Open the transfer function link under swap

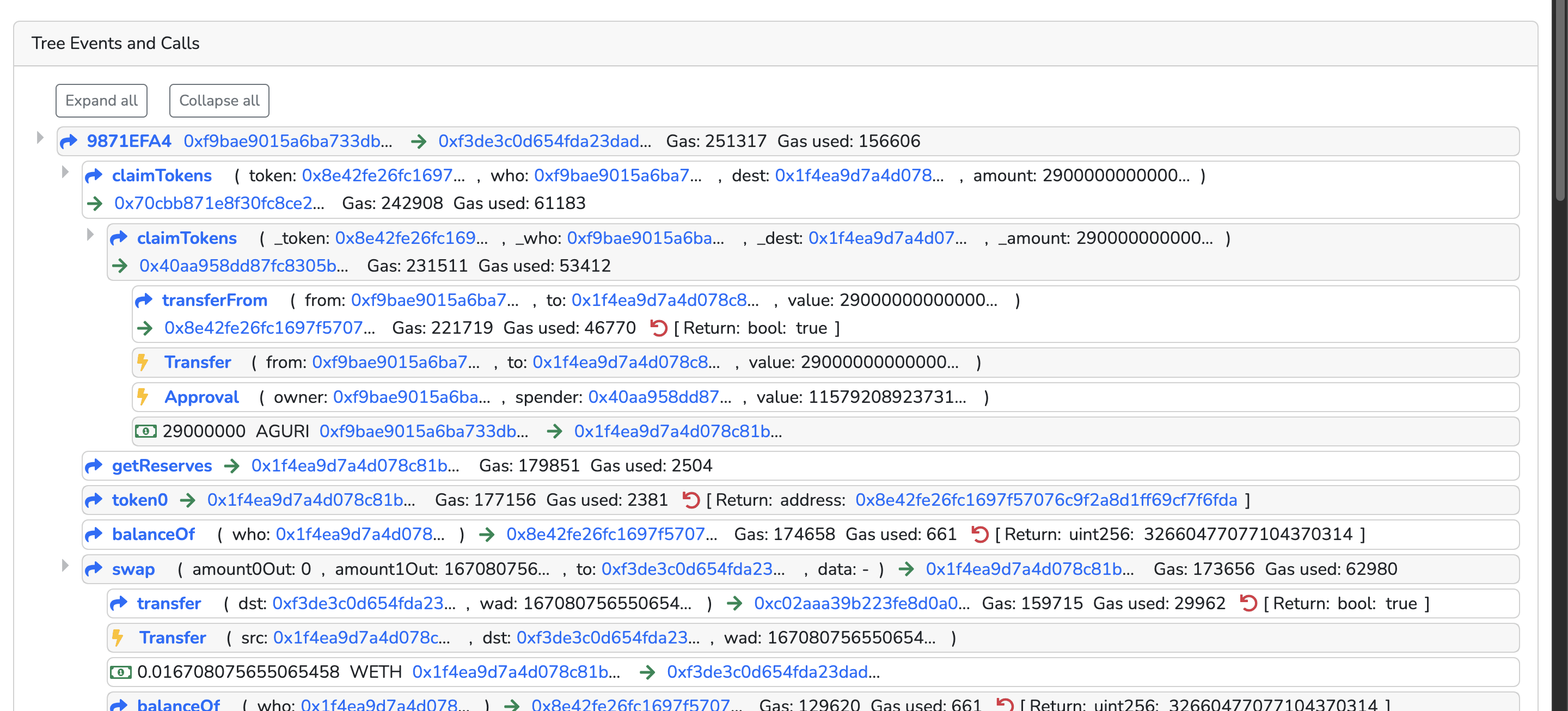tap(169, 603)
